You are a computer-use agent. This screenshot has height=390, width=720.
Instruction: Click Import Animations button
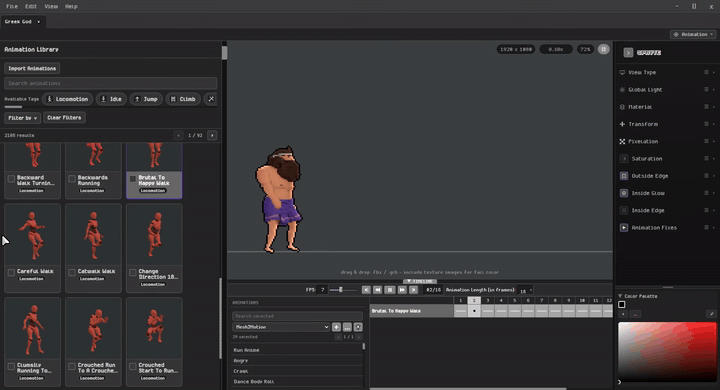pyautogui.click(x=32, y=68)
